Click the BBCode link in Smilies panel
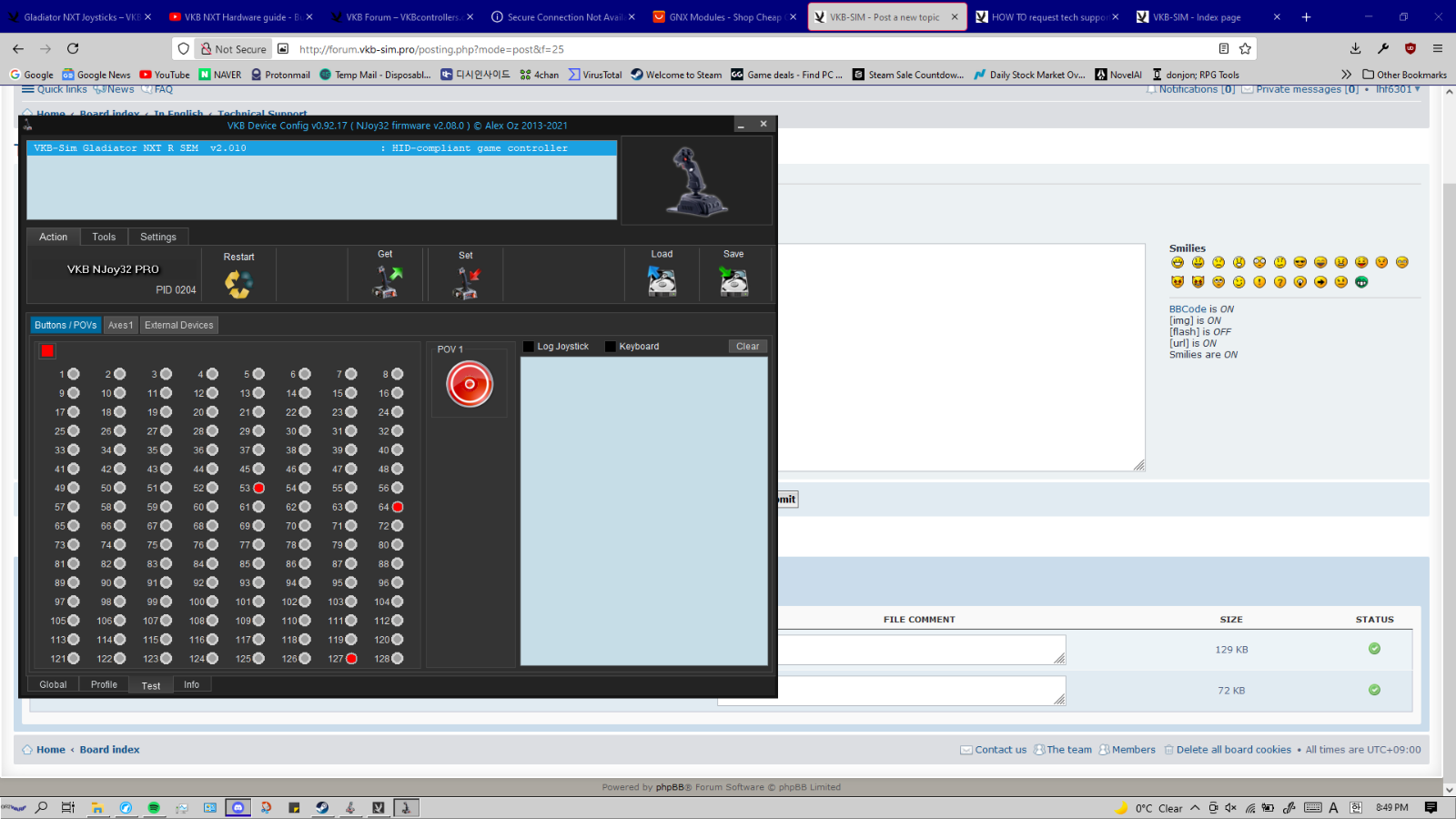 coord(1188,309)
